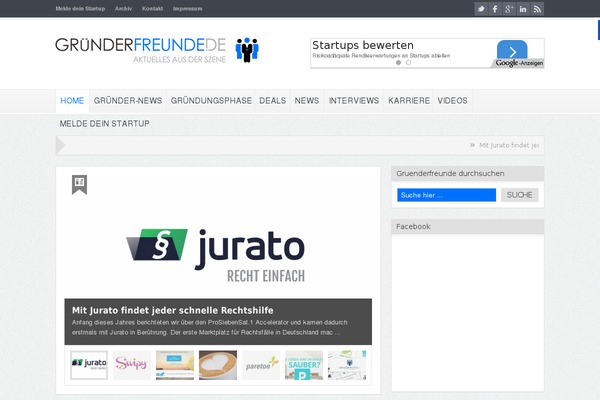Screen dimensions: 600x400
Task: Click the blue arrow button in ad
Action: 512,51
